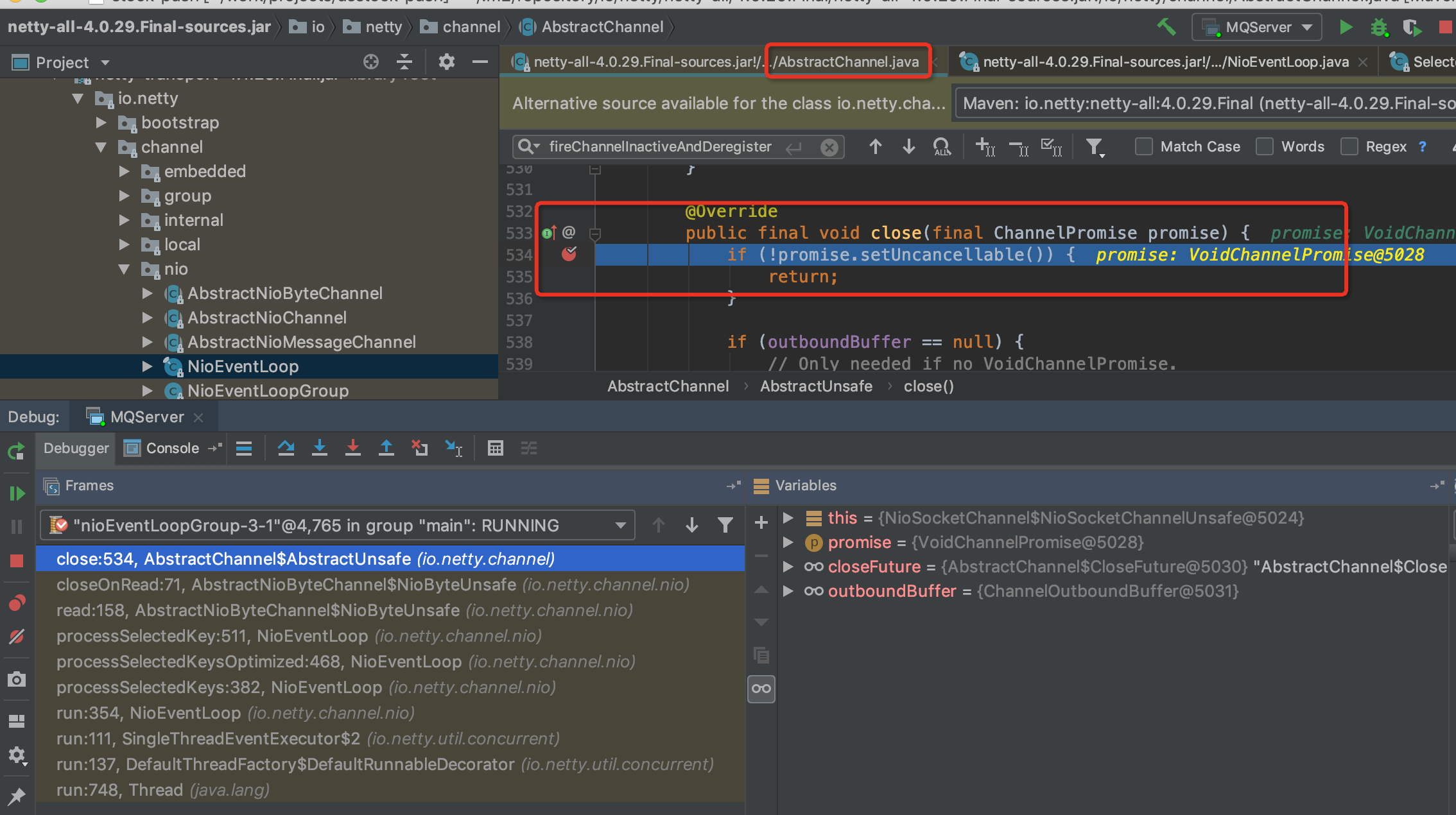Viewport: 1456px width, 815px height.
Task: Click the Step Into debugger icon
Action: 319,448
